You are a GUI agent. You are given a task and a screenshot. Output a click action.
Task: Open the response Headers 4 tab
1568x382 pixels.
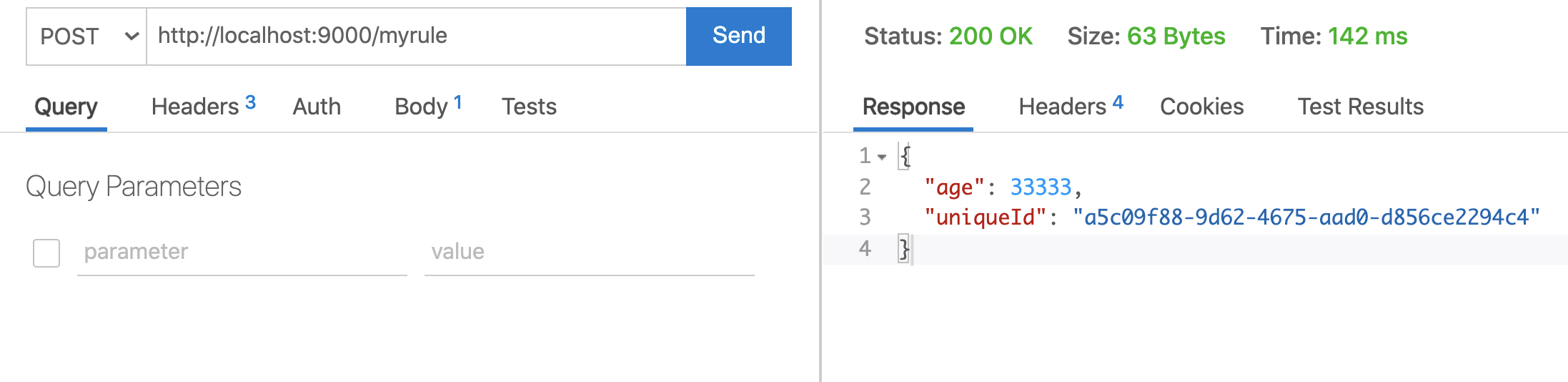[x=1071, y=107]
